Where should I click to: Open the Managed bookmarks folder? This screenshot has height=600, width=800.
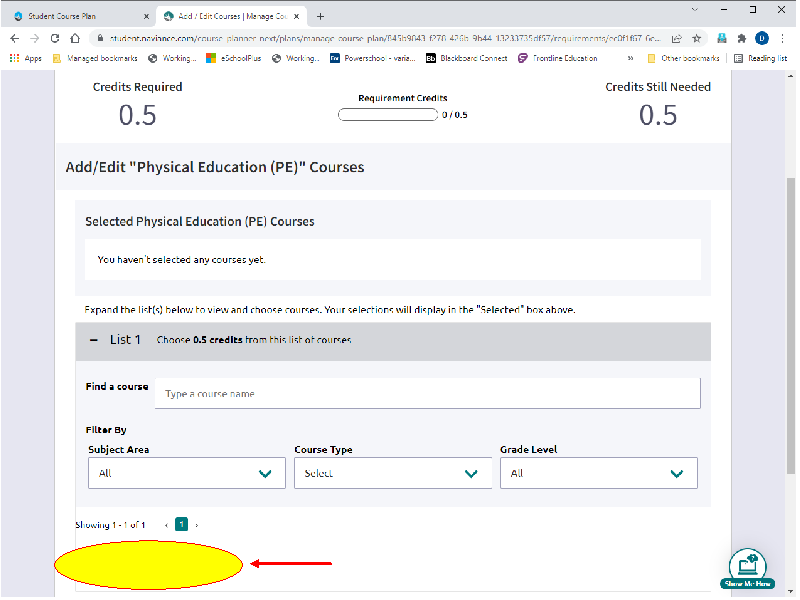click(95, 58)
